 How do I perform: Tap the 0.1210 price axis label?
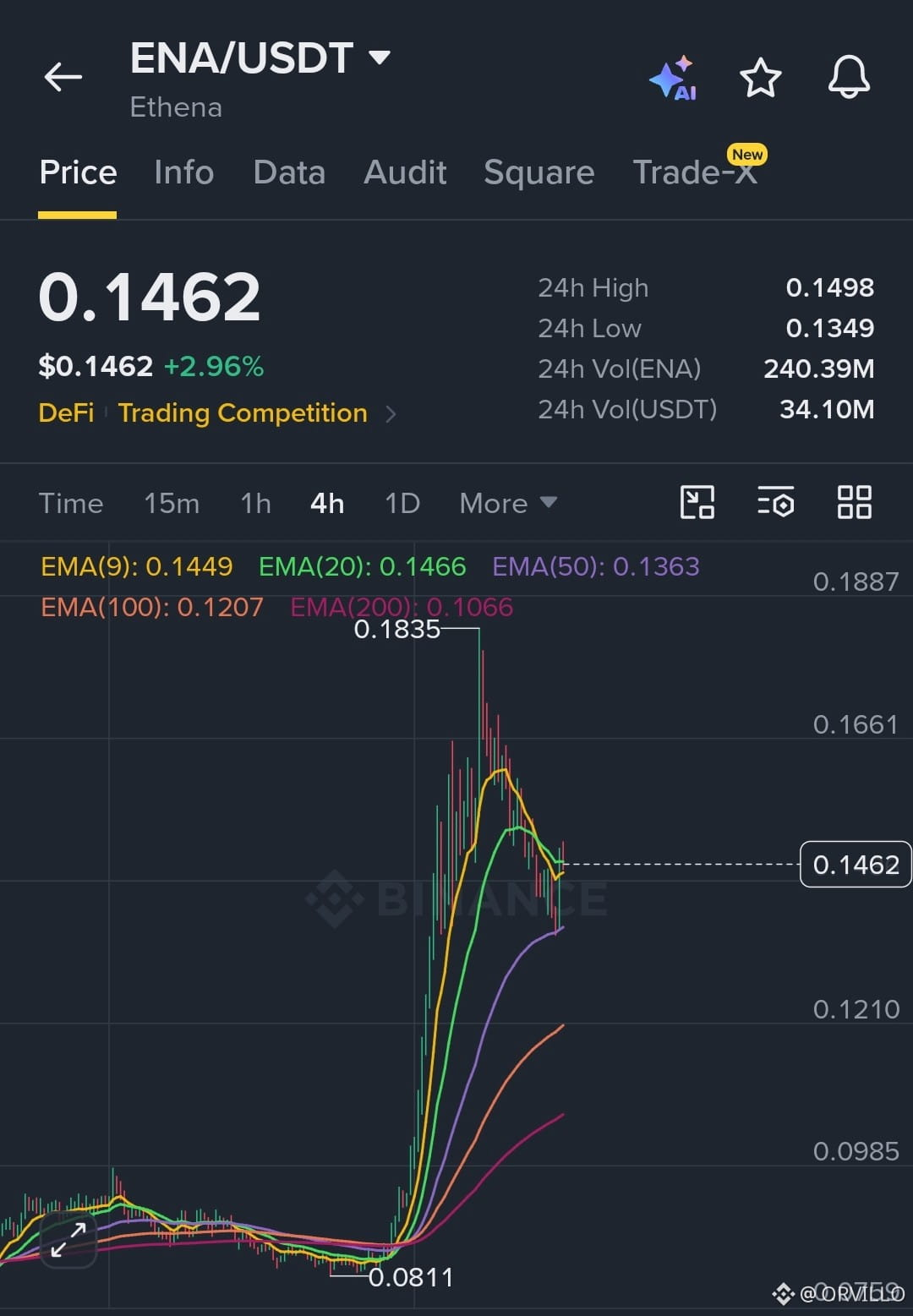856,1009
